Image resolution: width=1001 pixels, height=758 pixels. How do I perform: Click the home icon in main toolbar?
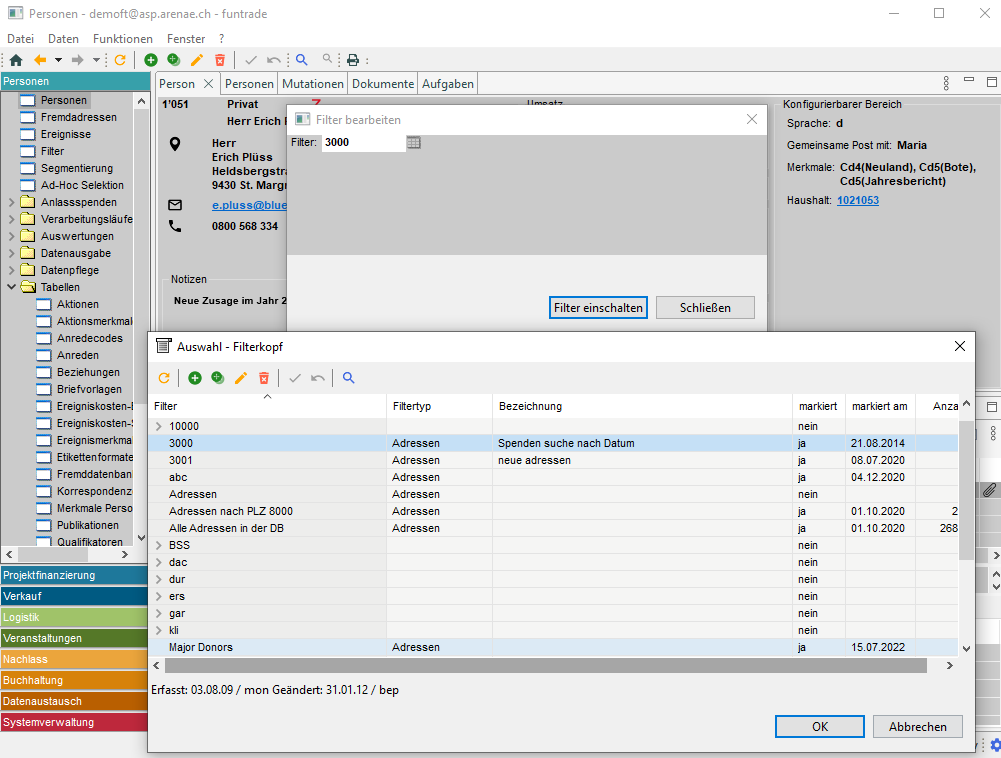(16, 60)
